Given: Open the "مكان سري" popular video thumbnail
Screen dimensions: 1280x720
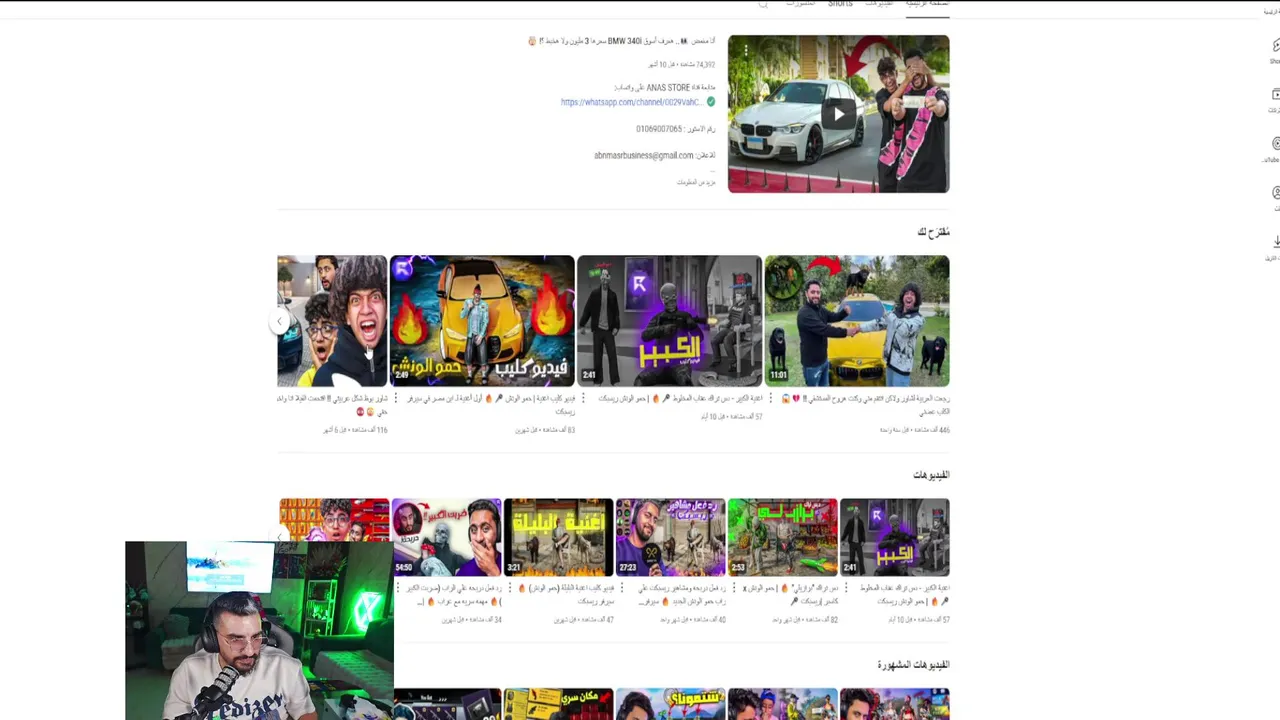Looking at the screenshot, I should (x=558, y=704).
